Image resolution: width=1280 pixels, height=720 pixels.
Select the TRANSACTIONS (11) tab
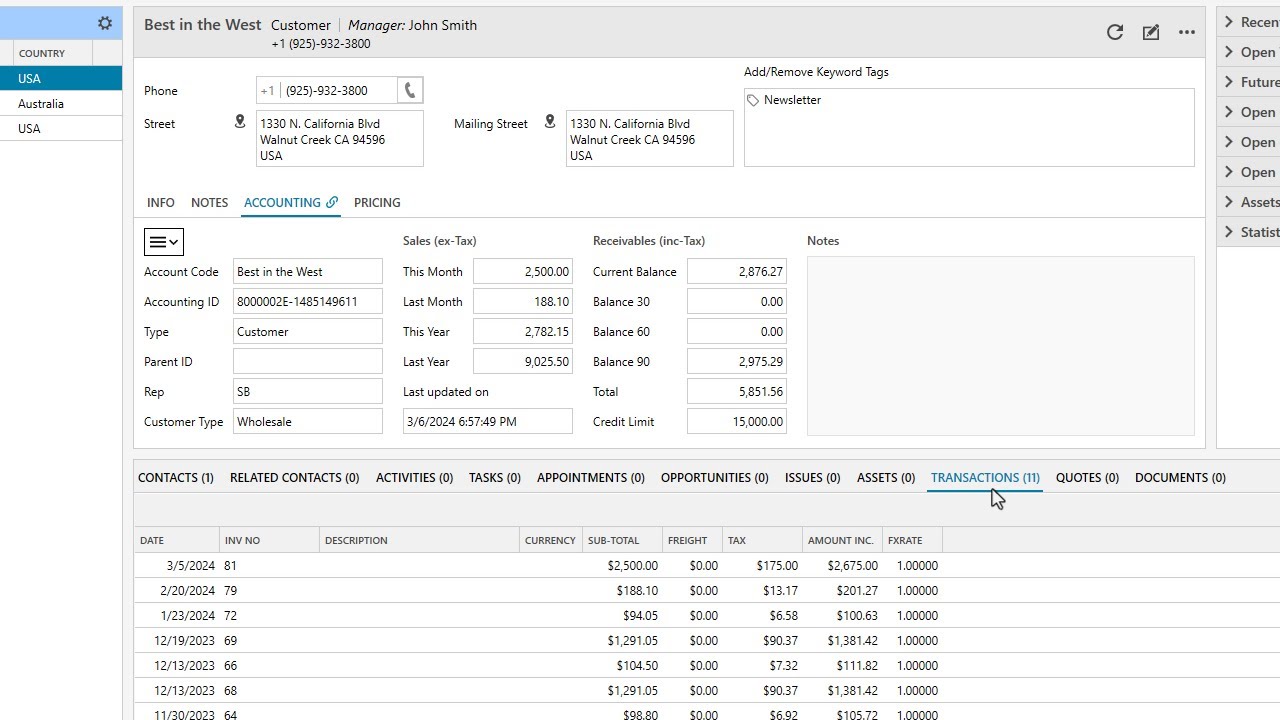[x=985, y=478]
